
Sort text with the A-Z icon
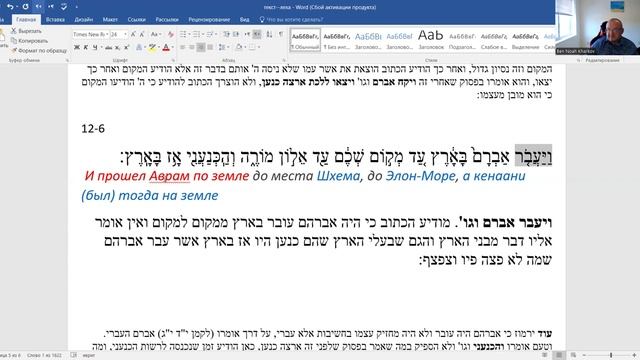(x=269, y=34)
